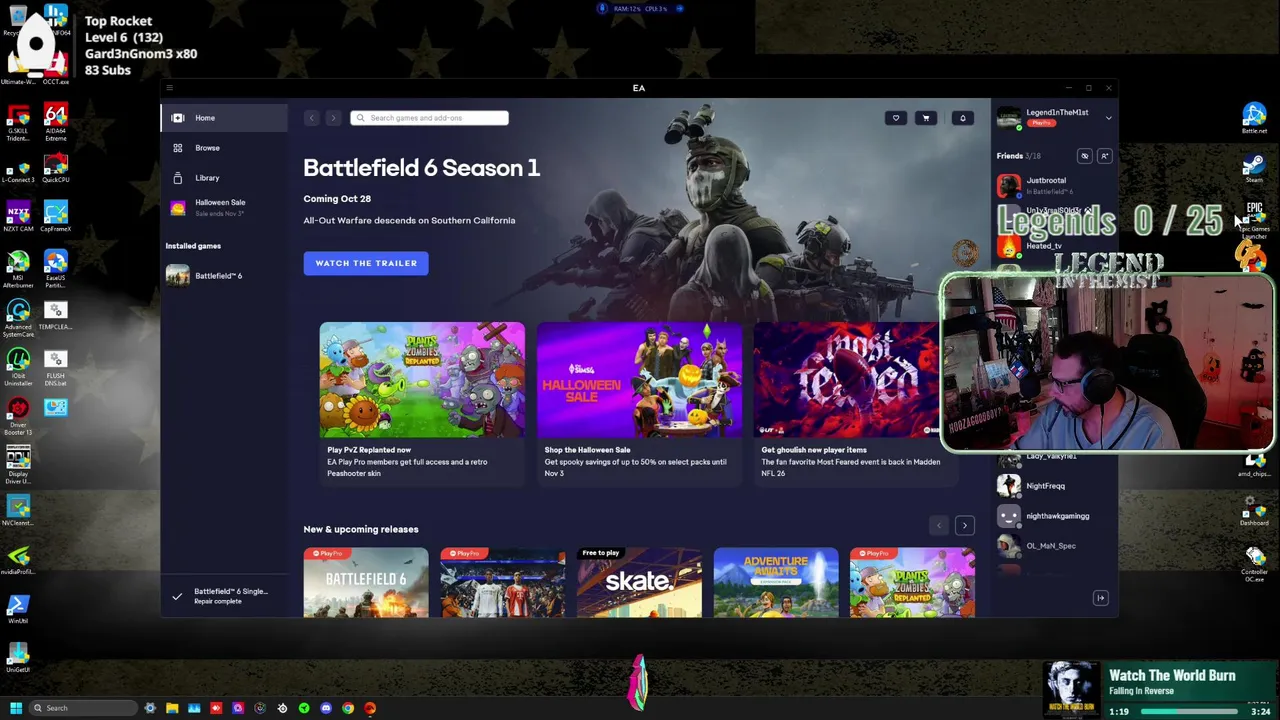The image size is (1280, 720).
Task: Open the WinUtil desktop shortcut
Action: pyautogui.click(x=18, y=609)
